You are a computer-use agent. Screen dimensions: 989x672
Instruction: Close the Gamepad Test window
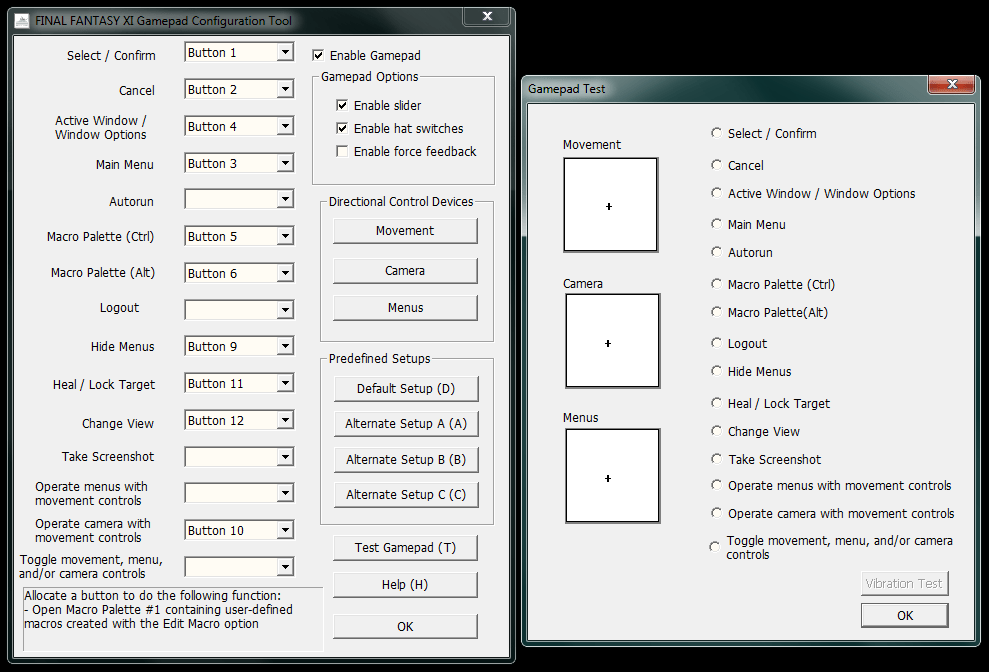(952, 84)
